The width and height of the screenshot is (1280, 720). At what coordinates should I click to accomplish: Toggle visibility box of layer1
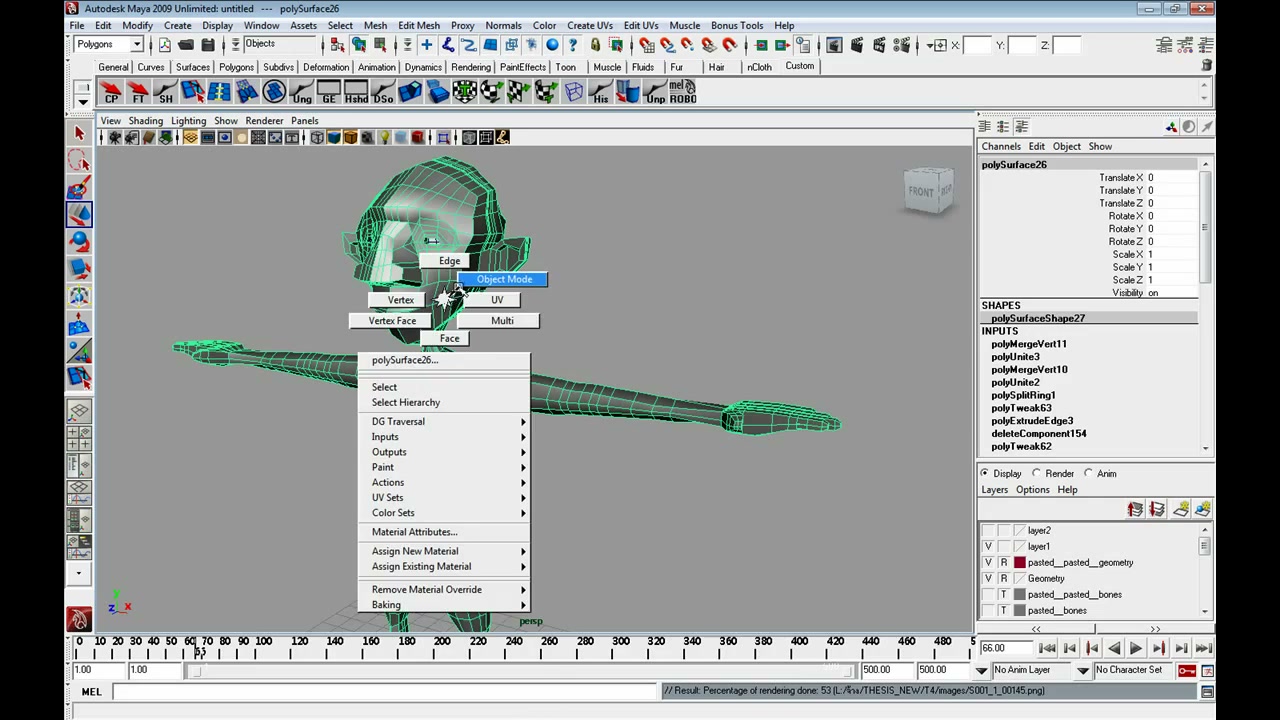click(x=988, y=547)
